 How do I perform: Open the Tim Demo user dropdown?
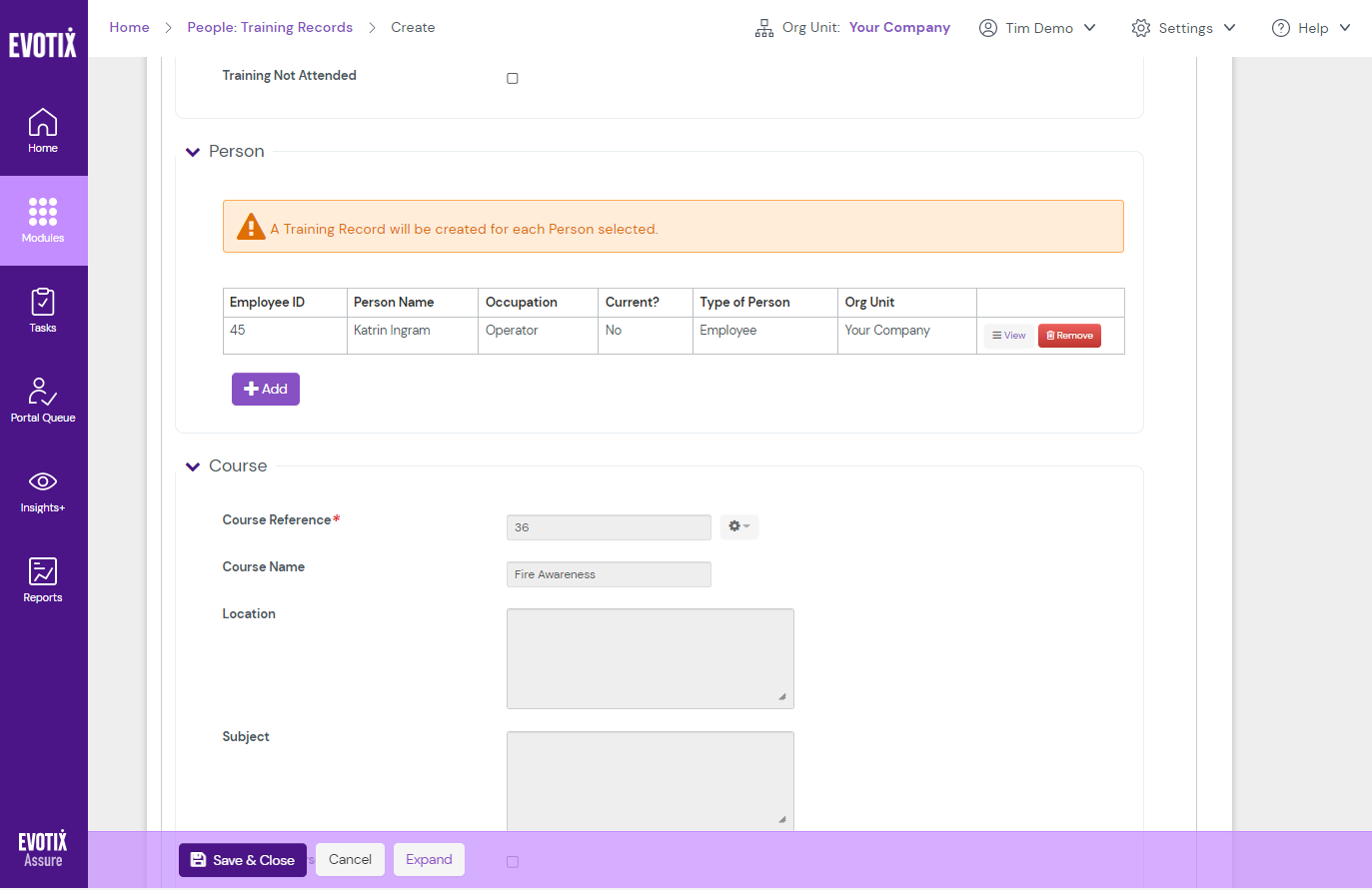[1037, 28]
